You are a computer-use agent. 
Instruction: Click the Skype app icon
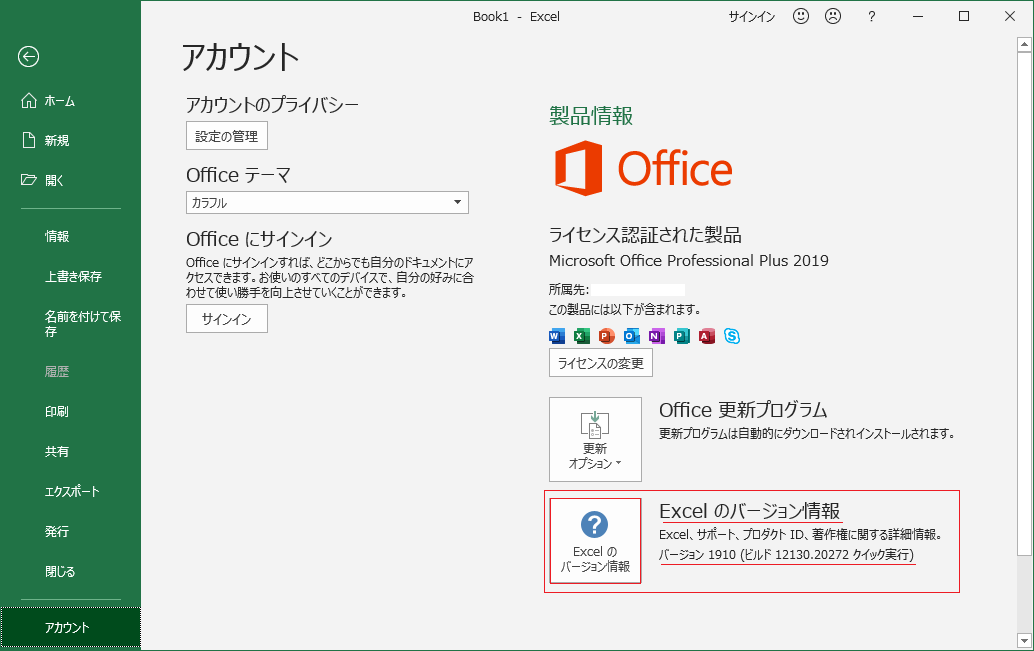731,336
